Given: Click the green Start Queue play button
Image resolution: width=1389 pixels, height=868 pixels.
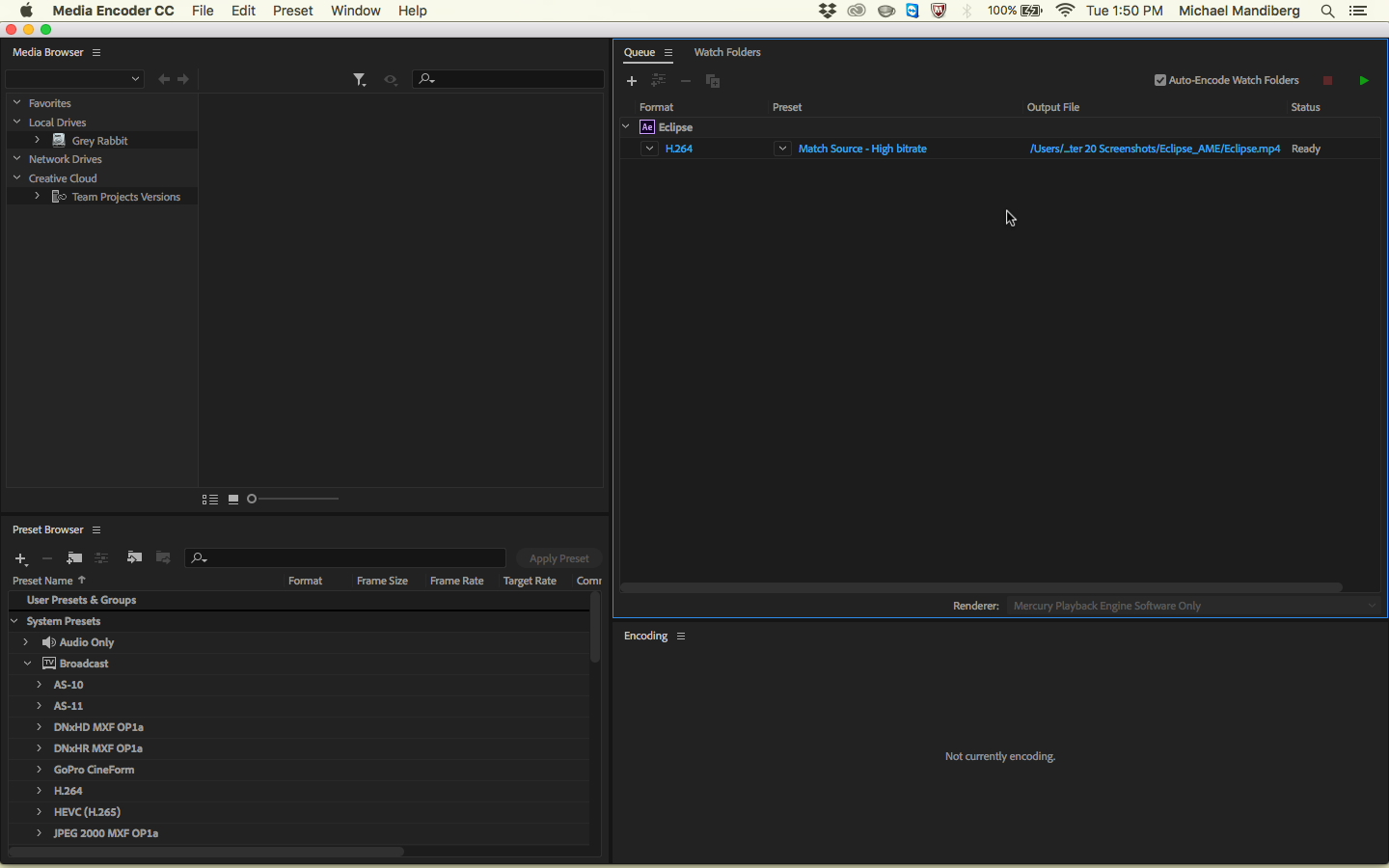Looking at the screenshot, I should pos(1363,81).
